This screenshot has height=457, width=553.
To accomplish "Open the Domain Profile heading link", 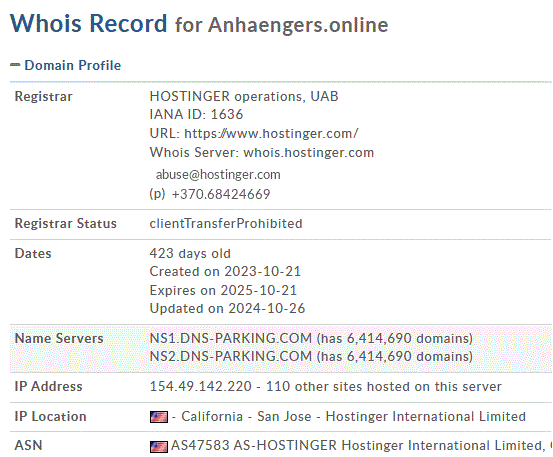I will click(x=73, y=65).
